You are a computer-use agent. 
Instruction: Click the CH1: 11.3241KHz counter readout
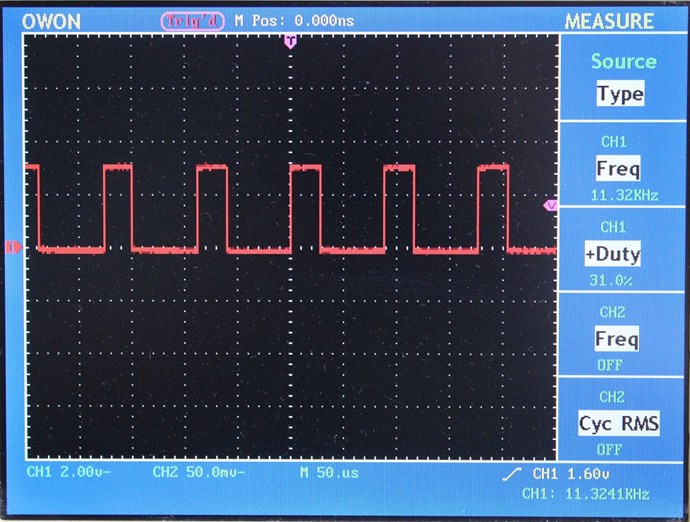[x=586, y=494]
